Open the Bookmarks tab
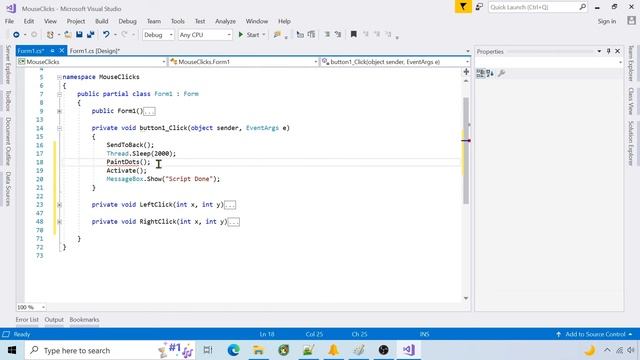Image resolution: width=640 pixels, height=360 pixels. [x=84, y=320]
